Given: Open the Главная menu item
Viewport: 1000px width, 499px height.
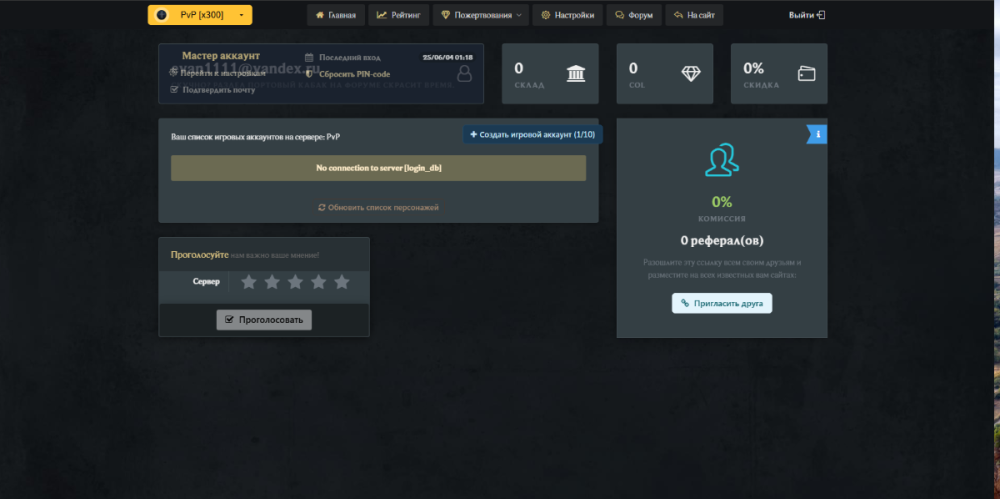Looking at the screenshot, I should tap(335, 15).
